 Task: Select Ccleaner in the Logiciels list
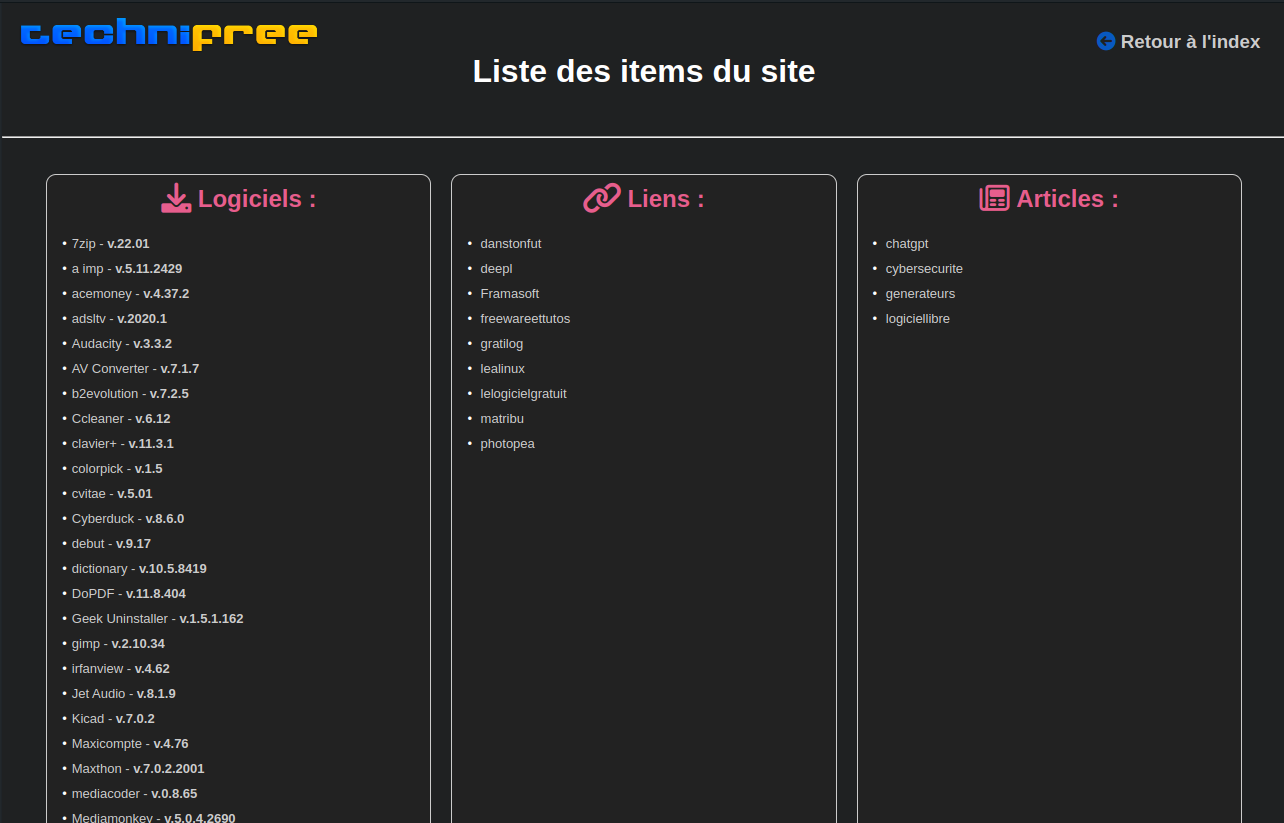98,419
